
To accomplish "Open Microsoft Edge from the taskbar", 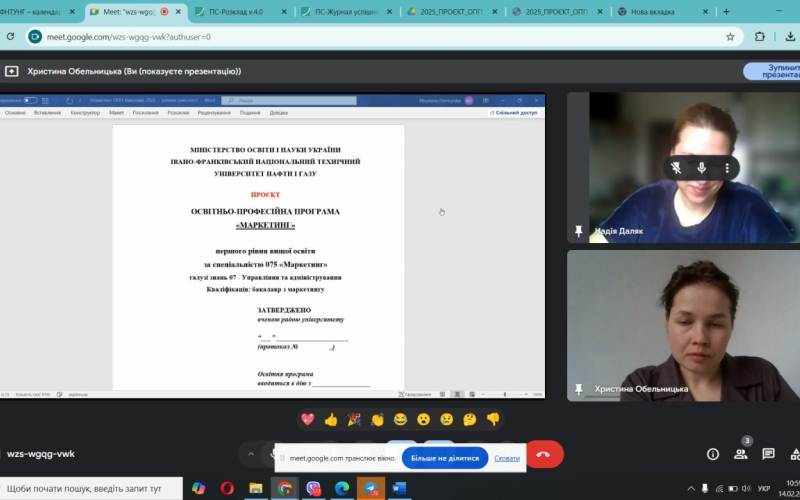I will 342,489.
